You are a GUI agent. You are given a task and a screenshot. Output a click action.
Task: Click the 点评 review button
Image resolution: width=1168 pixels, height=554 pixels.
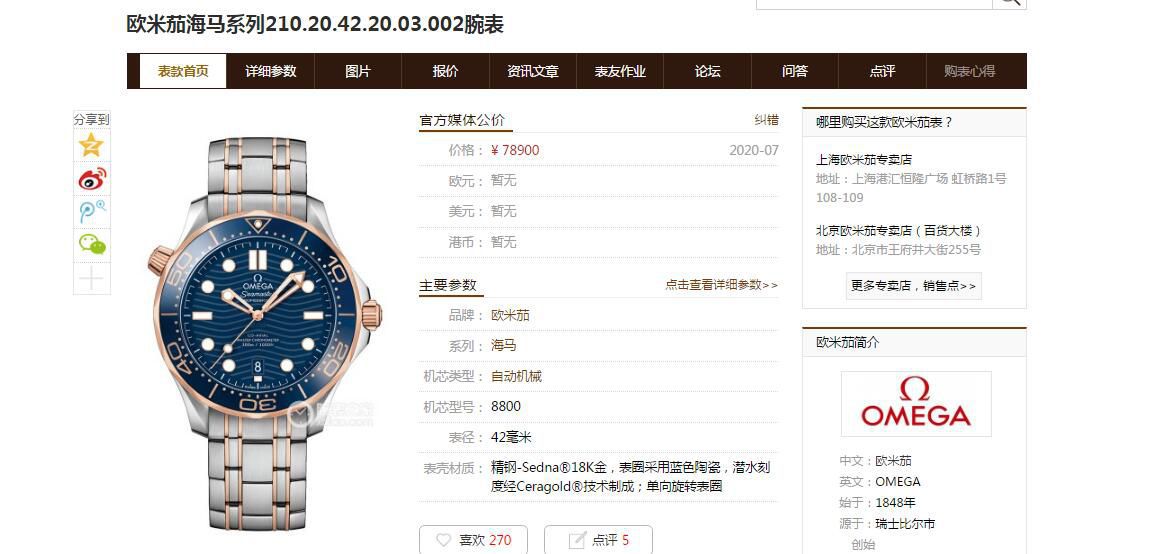pyautogui.click(x=599, y=540)
